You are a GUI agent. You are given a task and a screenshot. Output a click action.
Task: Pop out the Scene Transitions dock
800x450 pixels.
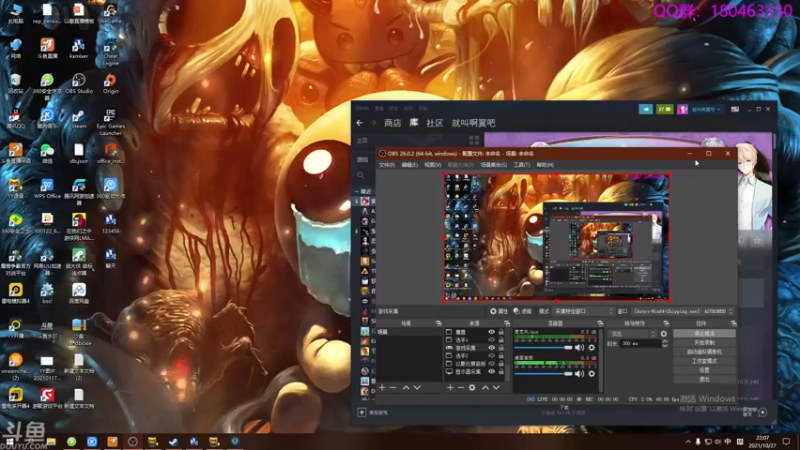[x=666, y=323]
